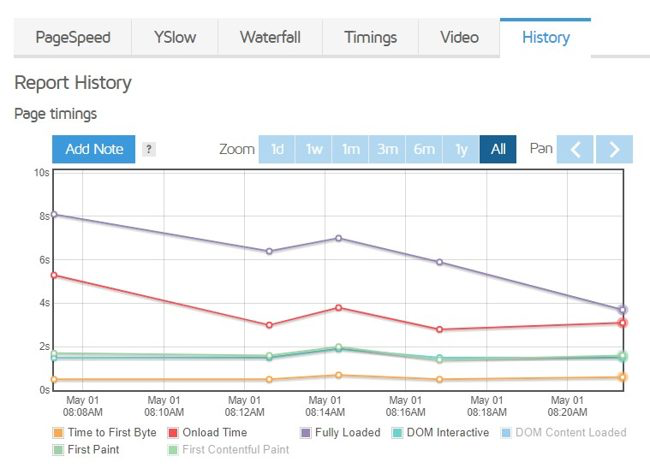Toggle Onload Time legend swatch
This screenshot has width=650, height=468.
pyautogui.click(x=173, y=433)
